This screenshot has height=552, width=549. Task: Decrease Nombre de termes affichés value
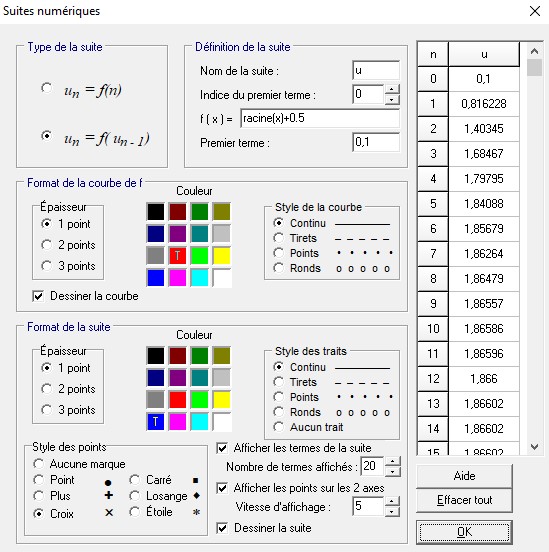(392, 472)
